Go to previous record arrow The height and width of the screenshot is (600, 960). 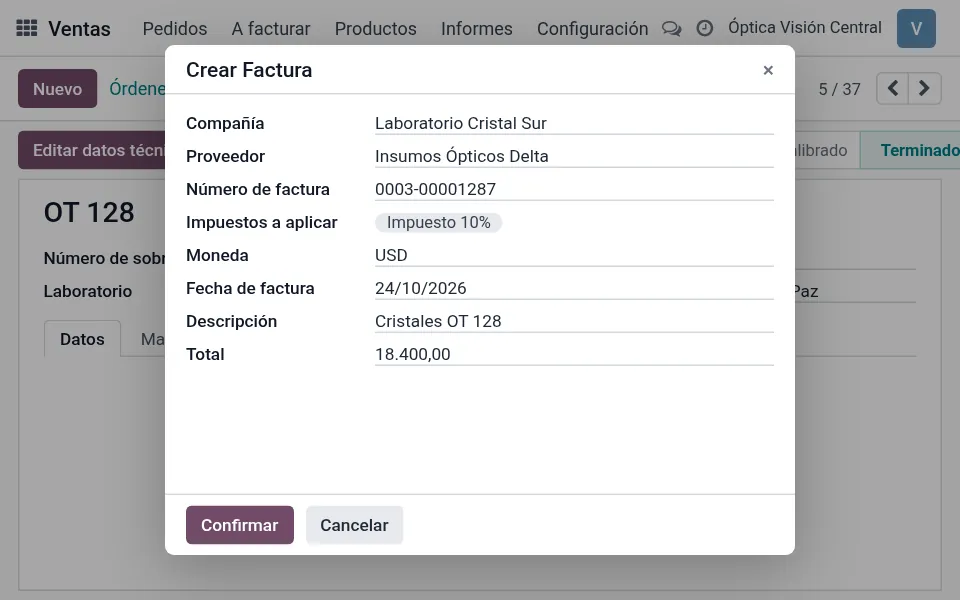[893, 89]
